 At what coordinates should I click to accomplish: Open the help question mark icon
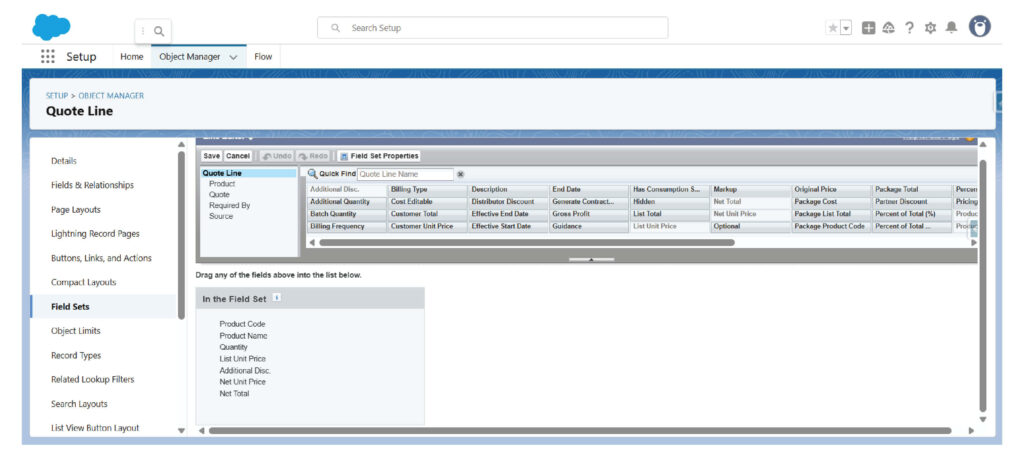pyautogui.click(x=909, y=28)
